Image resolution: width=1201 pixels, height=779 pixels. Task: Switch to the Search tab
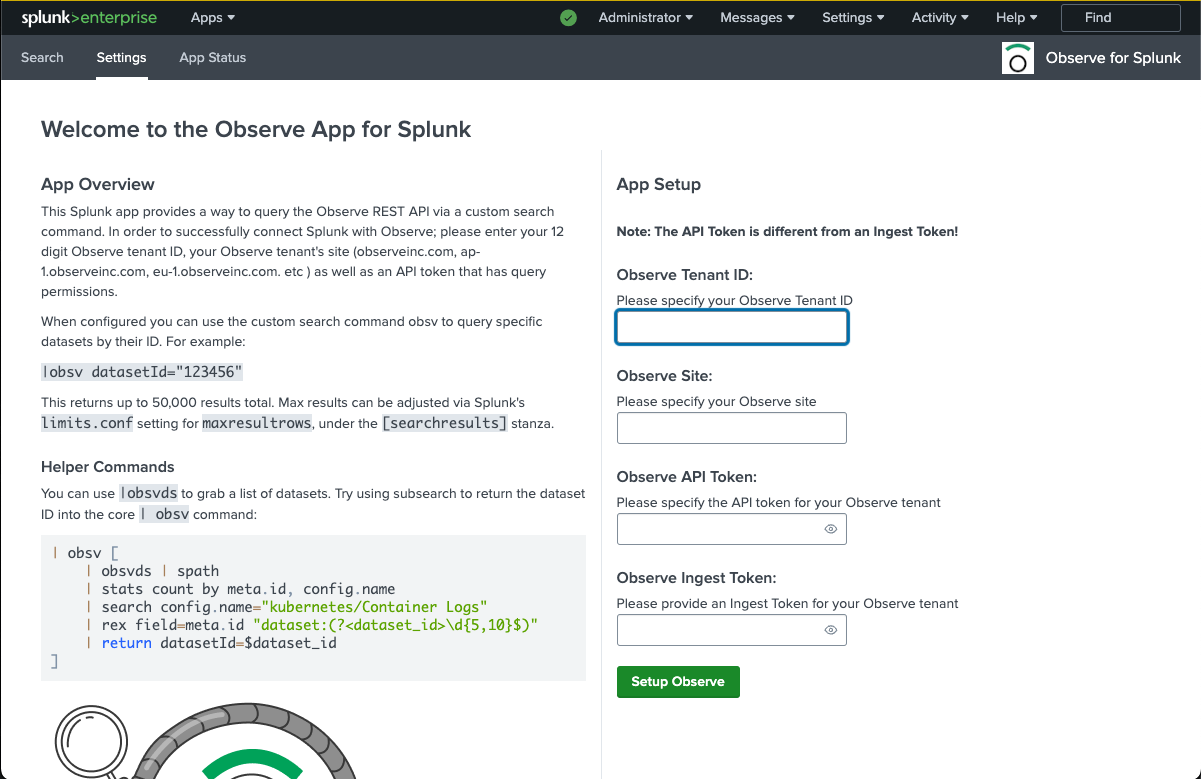coord(42,57)
